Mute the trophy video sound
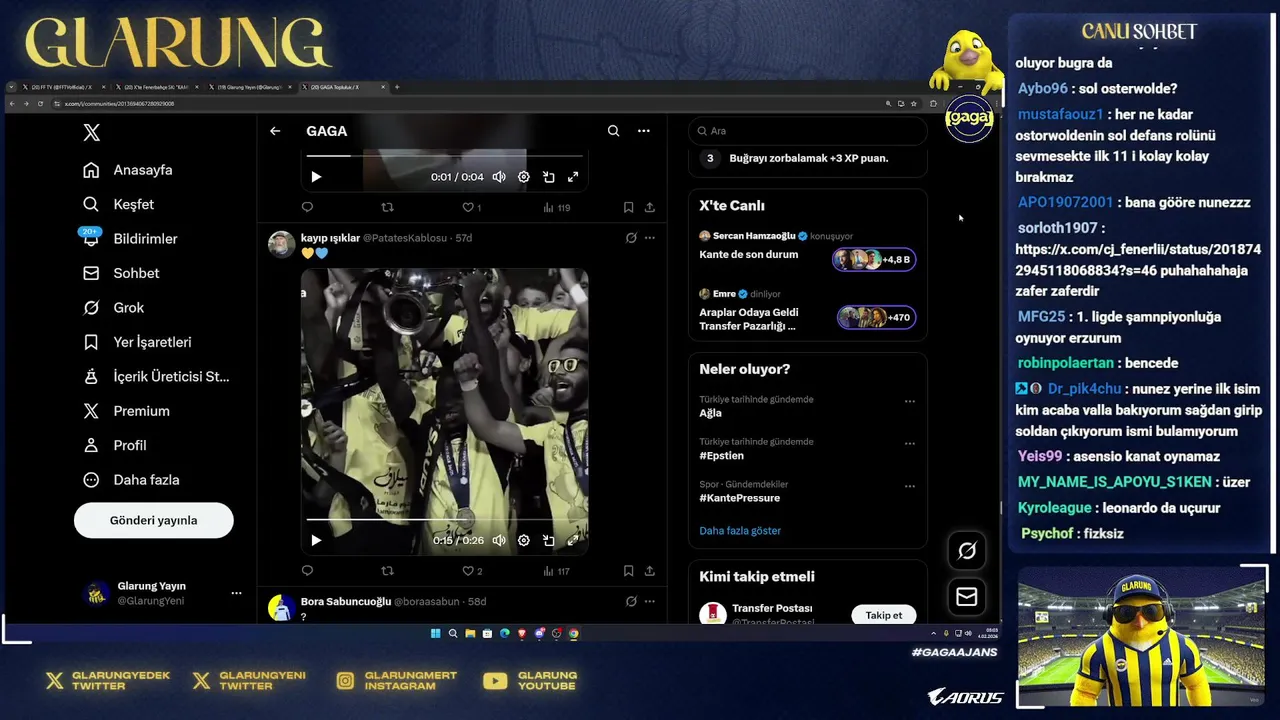1280x720 pixels. [499, 541]
